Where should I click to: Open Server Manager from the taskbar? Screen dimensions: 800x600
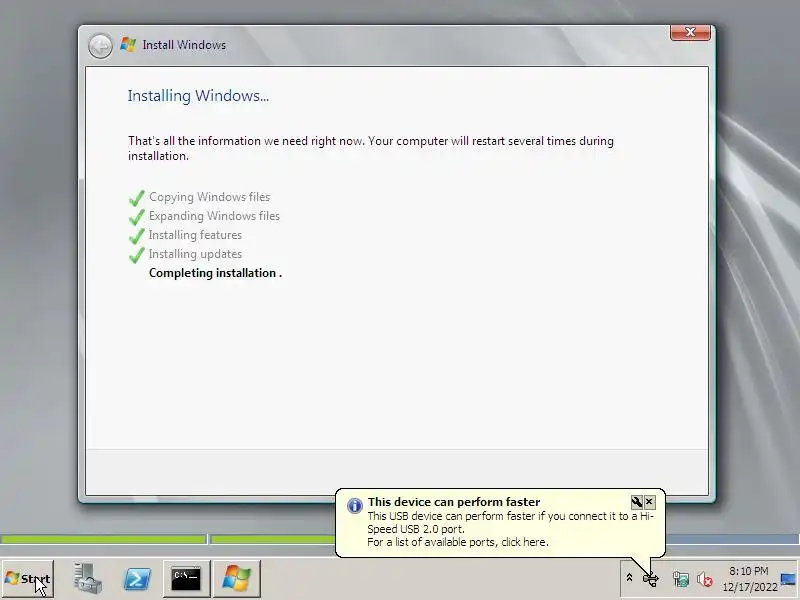click(87, 579)
